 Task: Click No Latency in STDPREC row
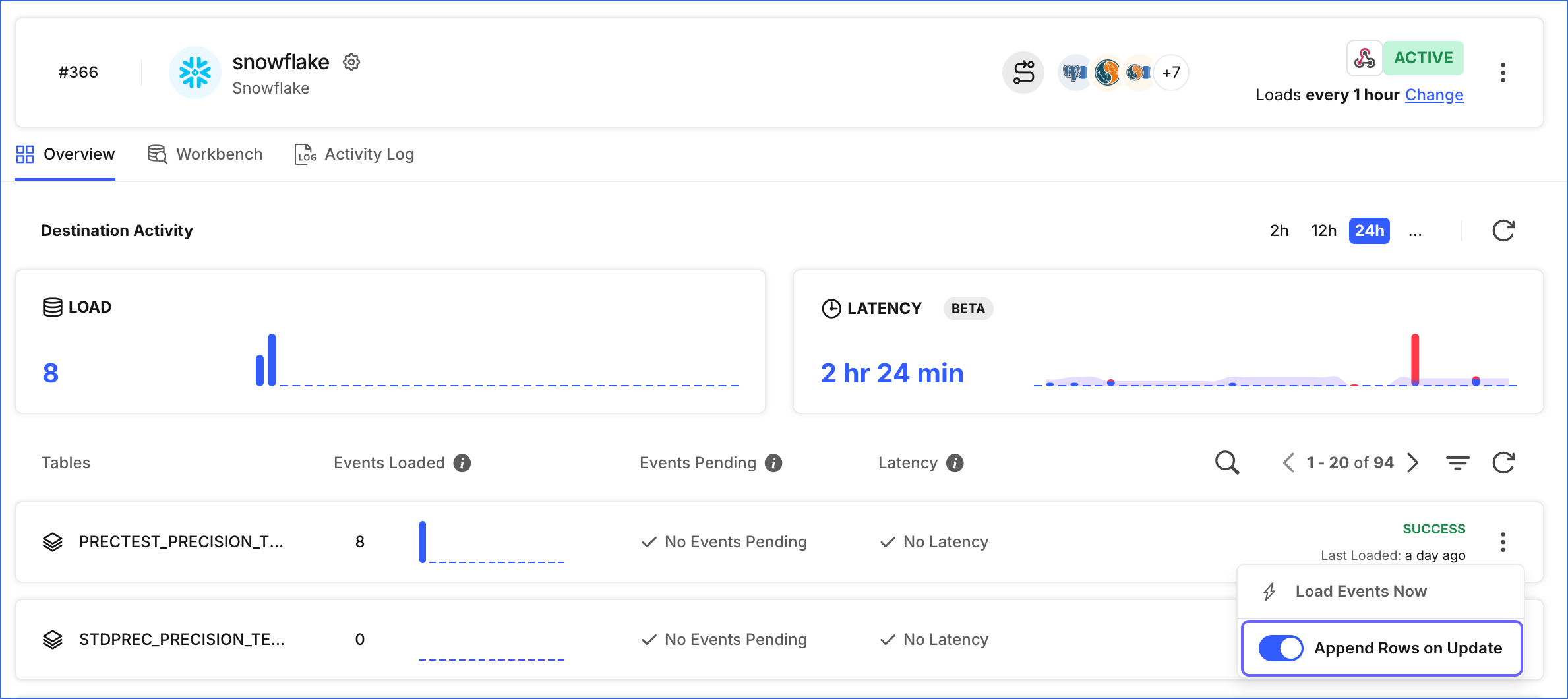(934, 640)
